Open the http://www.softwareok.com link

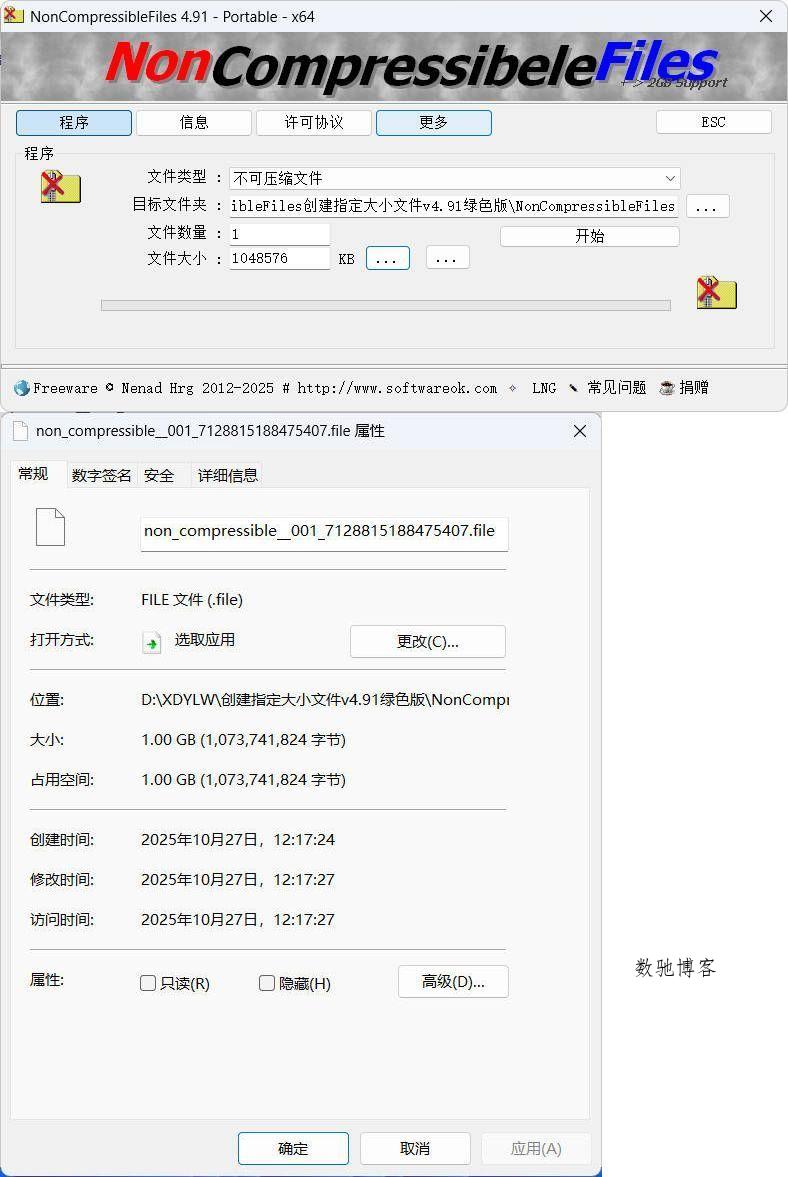click(397, 388)
